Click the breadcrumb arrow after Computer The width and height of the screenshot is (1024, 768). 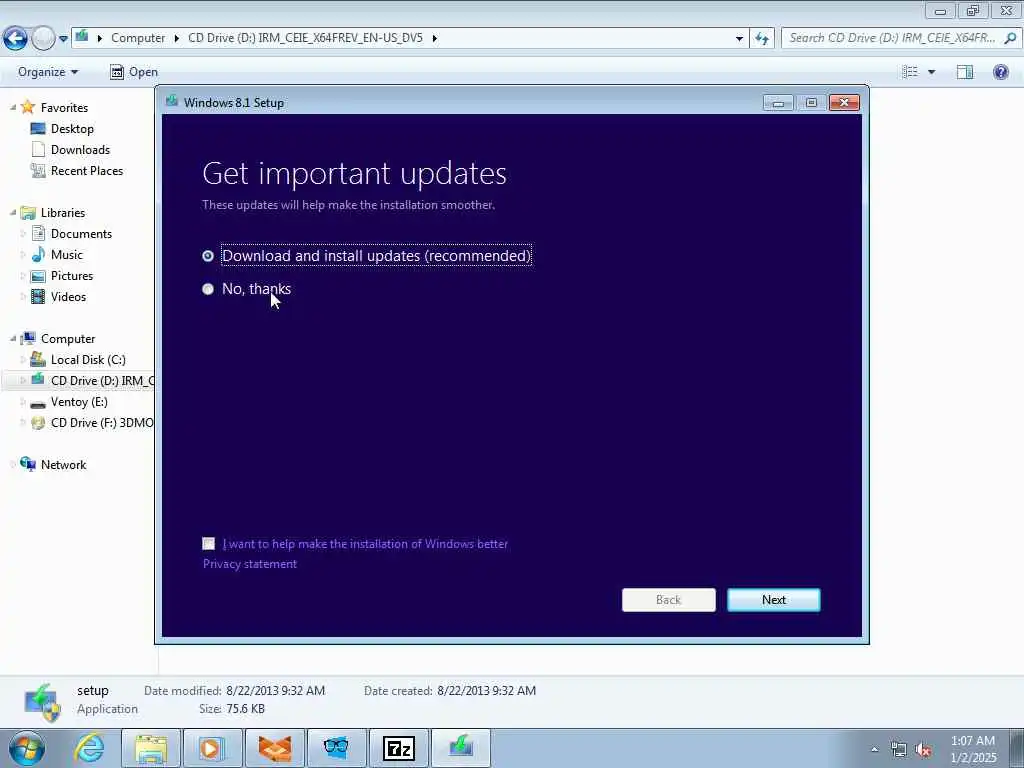[x=177, y=39]
